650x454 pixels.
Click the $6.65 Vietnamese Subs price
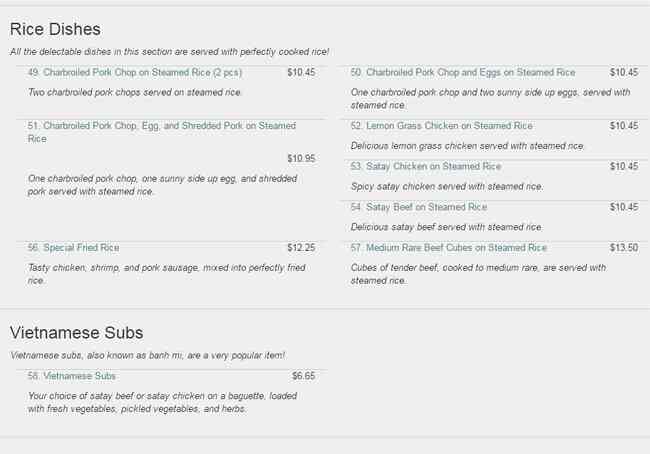(x=303, y=376)
